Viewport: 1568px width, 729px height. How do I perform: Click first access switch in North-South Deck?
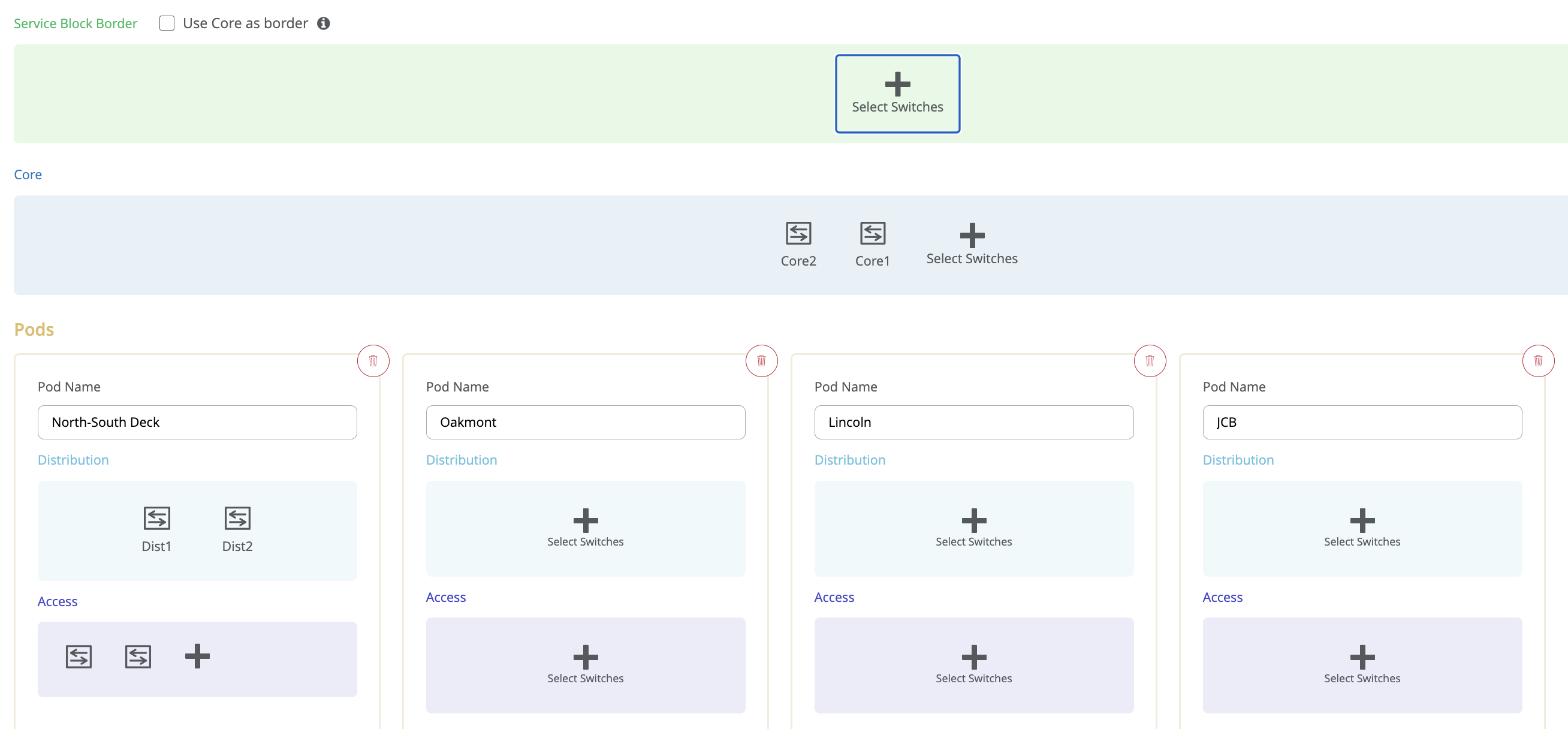(x=79, y=656)
